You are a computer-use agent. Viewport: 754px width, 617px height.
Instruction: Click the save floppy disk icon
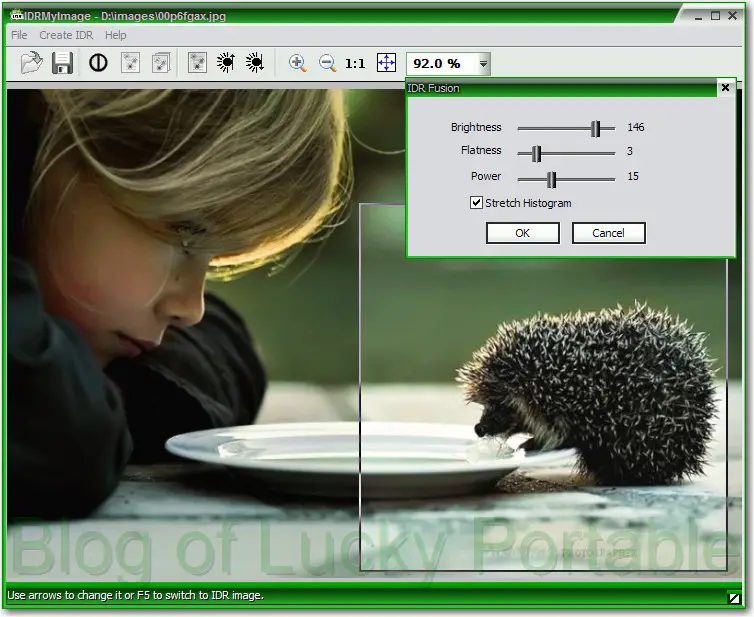tap(63, 63)
